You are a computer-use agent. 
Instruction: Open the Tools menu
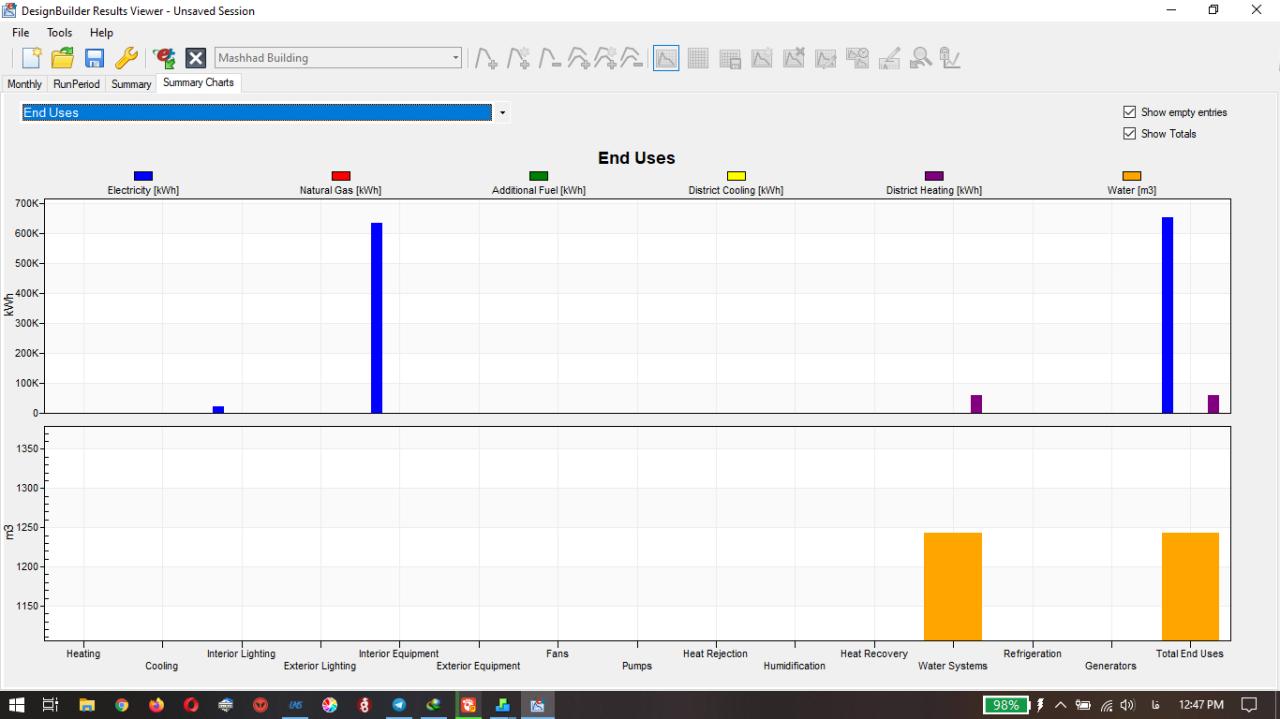click(60, 33)
